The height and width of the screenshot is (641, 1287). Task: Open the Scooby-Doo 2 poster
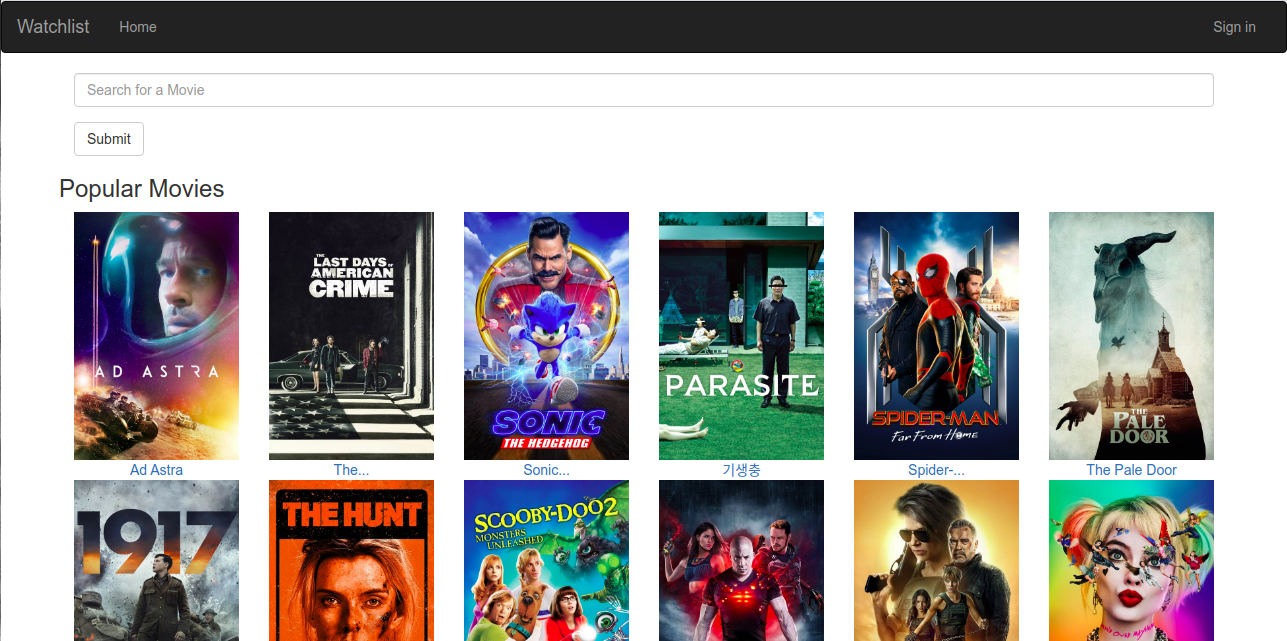pos(546,560)
